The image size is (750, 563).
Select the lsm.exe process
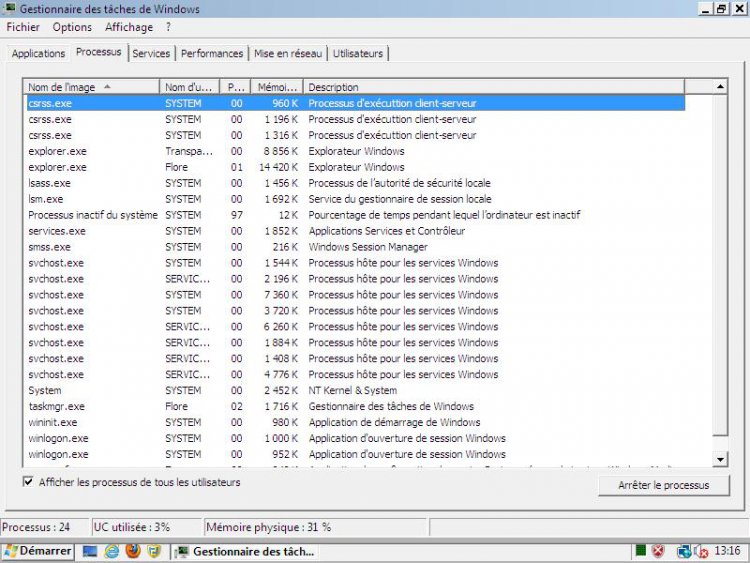(356, 199)
